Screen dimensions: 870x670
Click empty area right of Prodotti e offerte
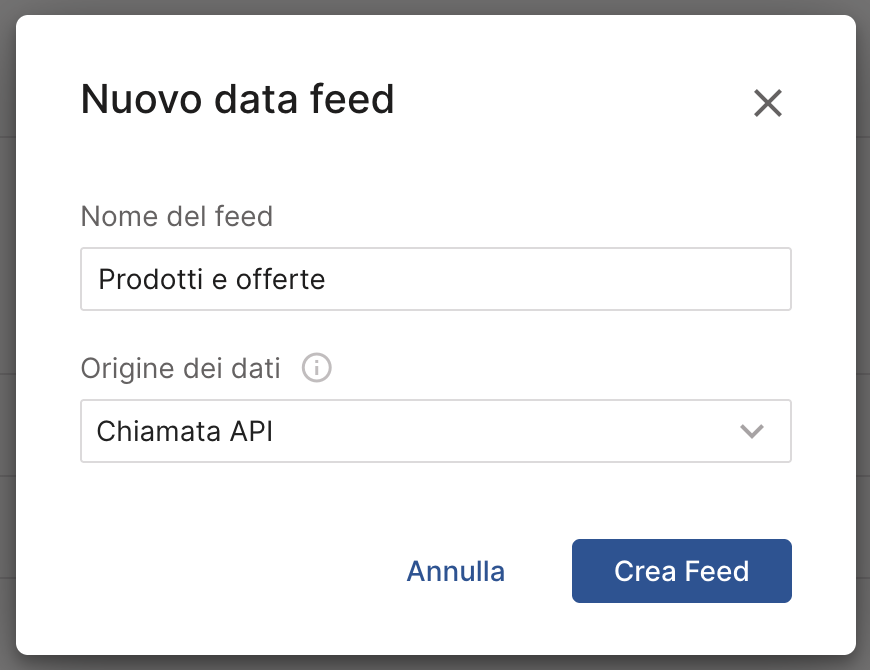click(x=560, y=279)
